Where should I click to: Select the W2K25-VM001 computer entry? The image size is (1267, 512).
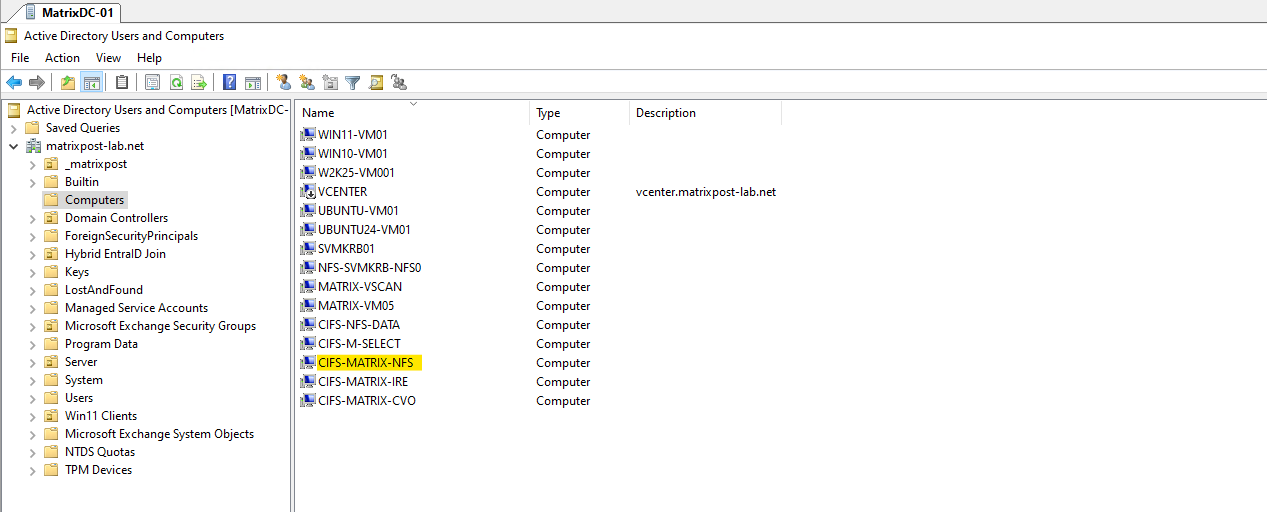pyautogui.click(x=356, y=173)
